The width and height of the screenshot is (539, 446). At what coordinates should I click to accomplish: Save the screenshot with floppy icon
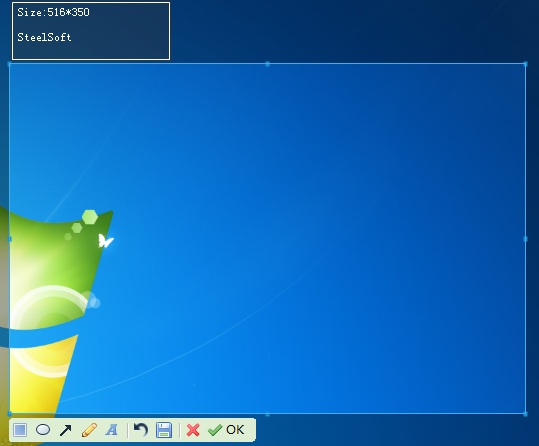coord(164,430)
